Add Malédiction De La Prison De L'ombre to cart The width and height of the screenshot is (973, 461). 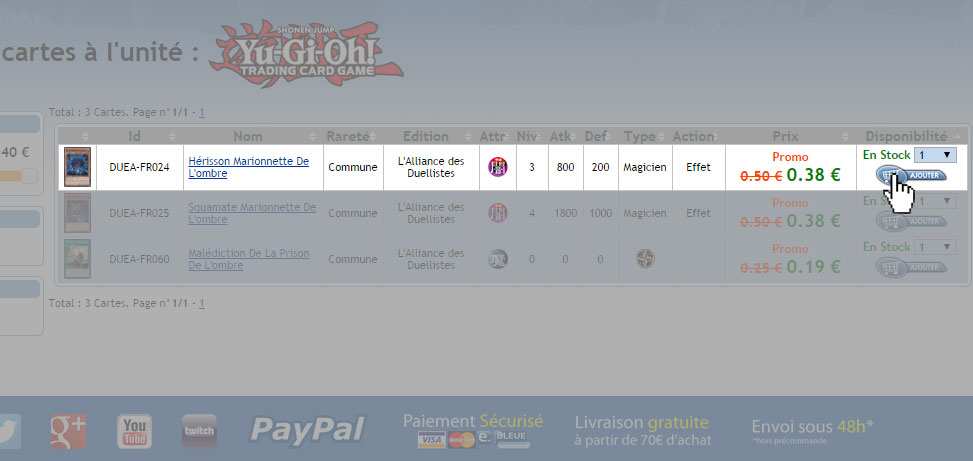[911, 267]
